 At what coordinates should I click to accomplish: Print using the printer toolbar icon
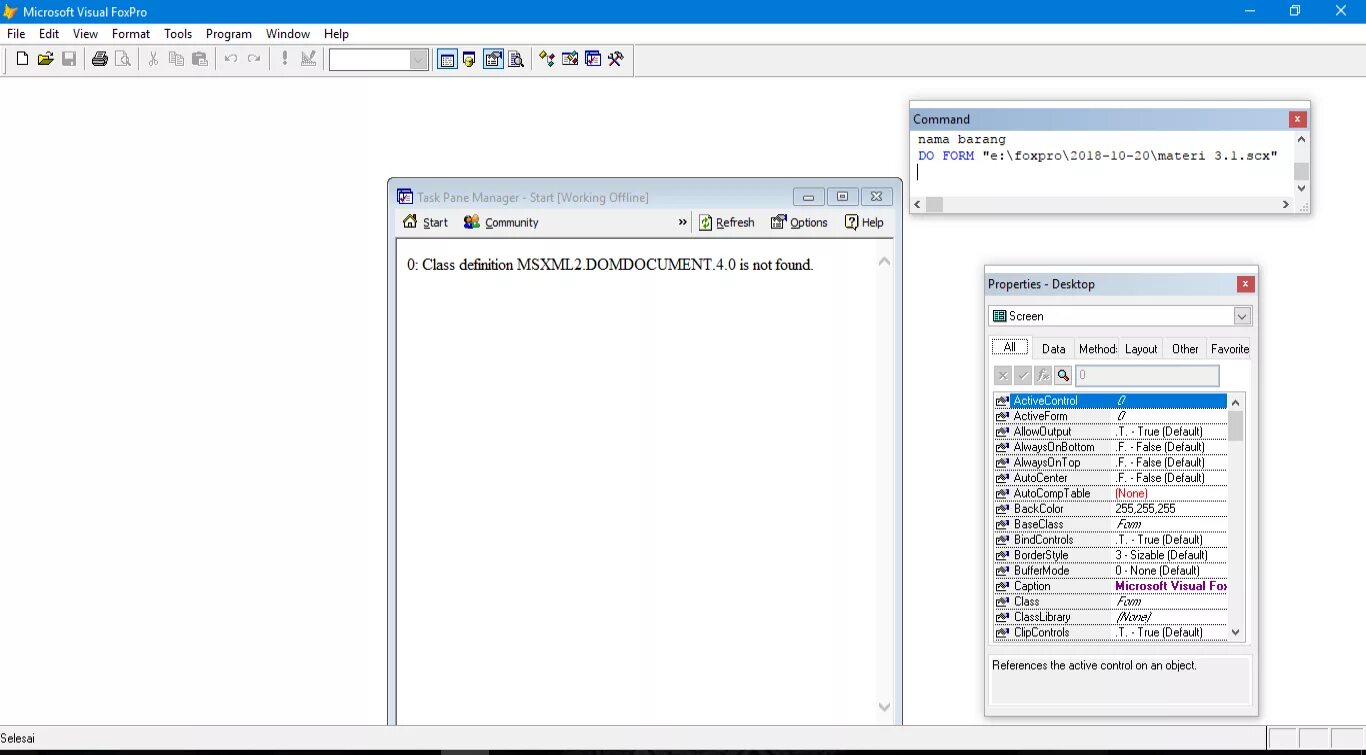100,59
